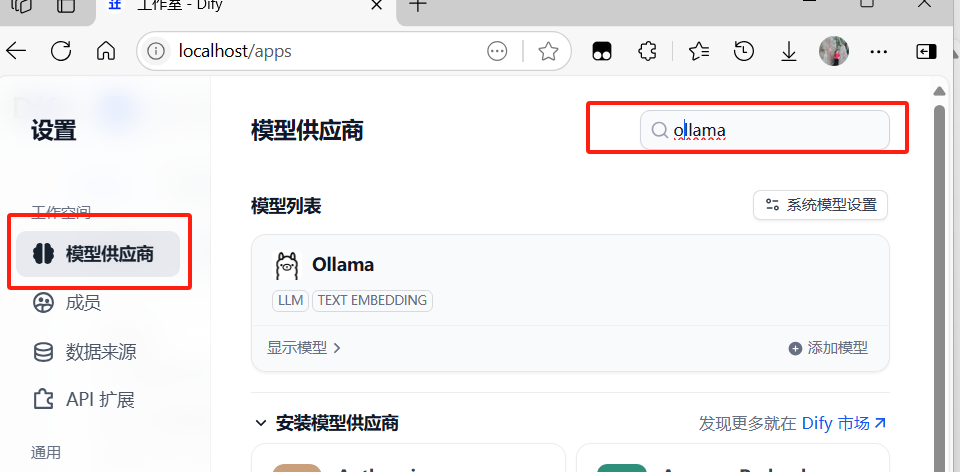Click the 设置 title text
The height and width of the screenshot is (472, 960).
(54, 130)
